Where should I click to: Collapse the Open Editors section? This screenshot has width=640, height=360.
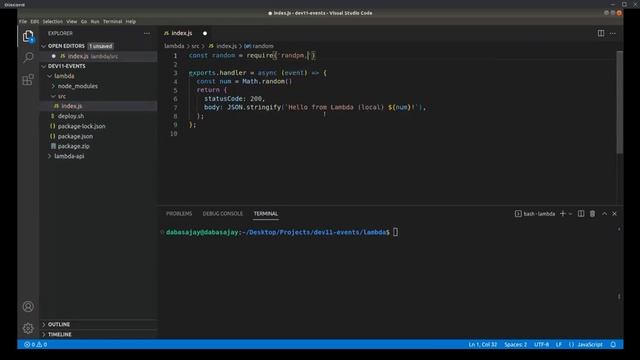point(44,46)
